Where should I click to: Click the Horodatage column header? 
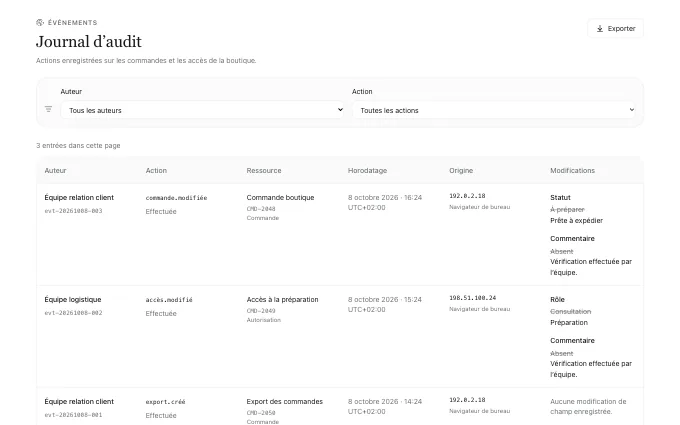(367, 170)
